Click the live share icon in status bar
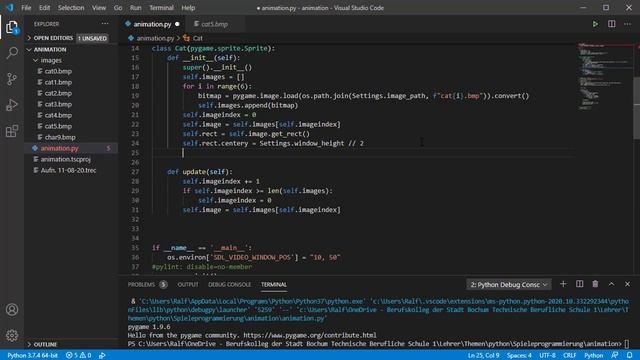 click(x=102, y=355)
